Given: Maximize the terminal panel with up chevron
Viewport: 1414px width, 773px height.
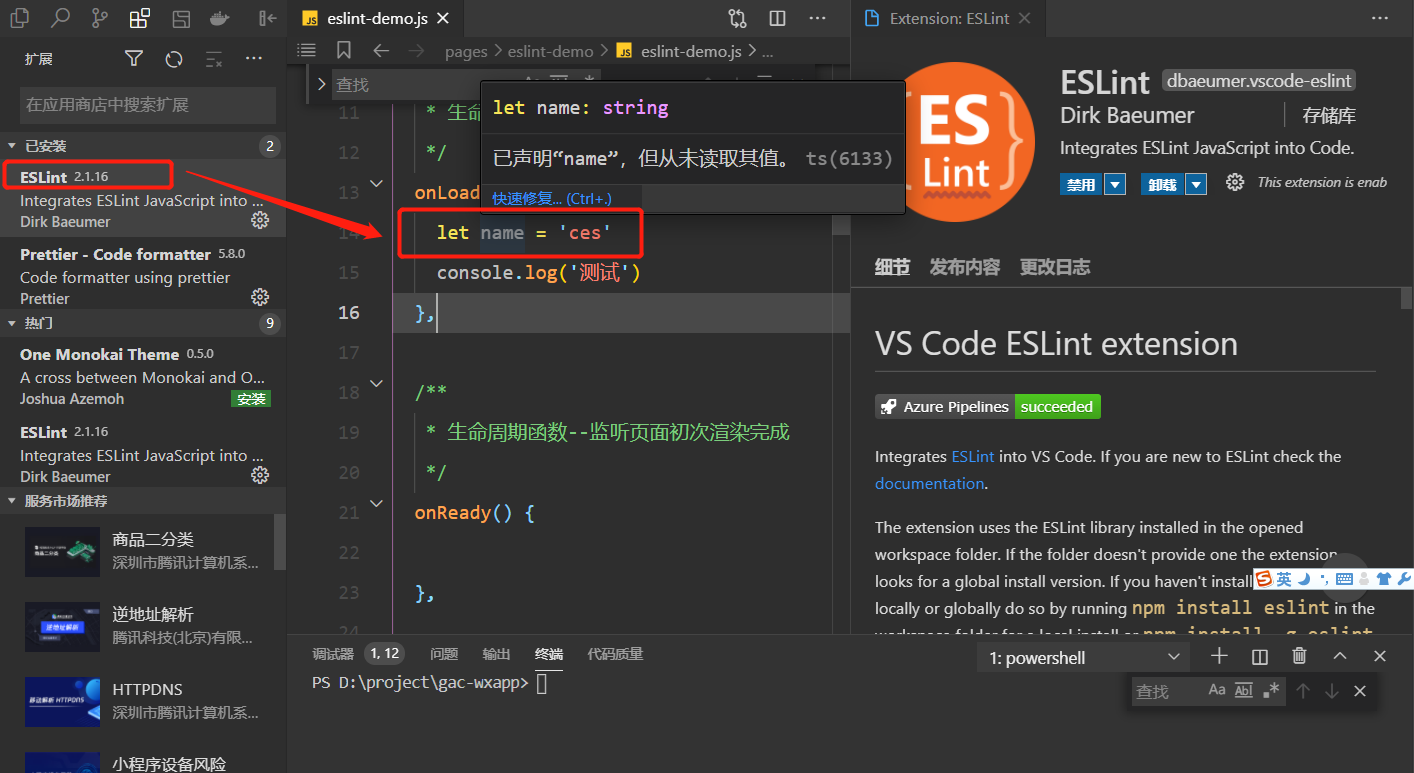Looking at the screenshot, I should point(1340,656).
